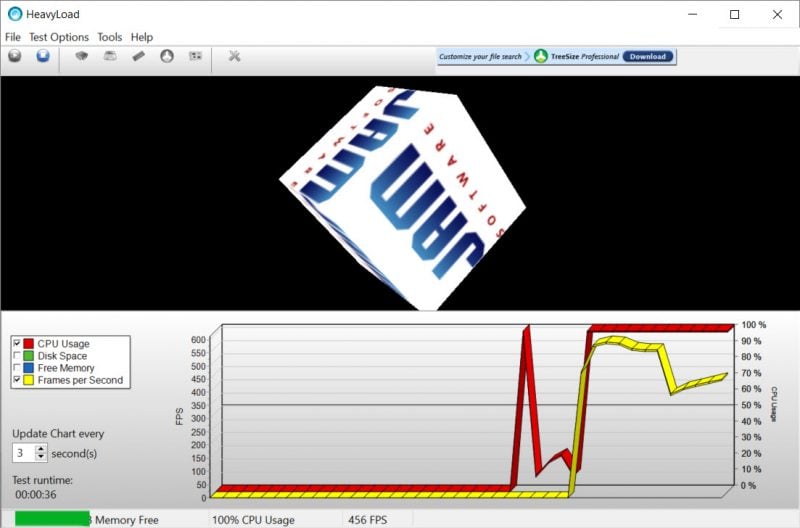Screen dimensions: 800x528
Task: Uncheck the CPU Usage checkbox
Action: point(17,343)
